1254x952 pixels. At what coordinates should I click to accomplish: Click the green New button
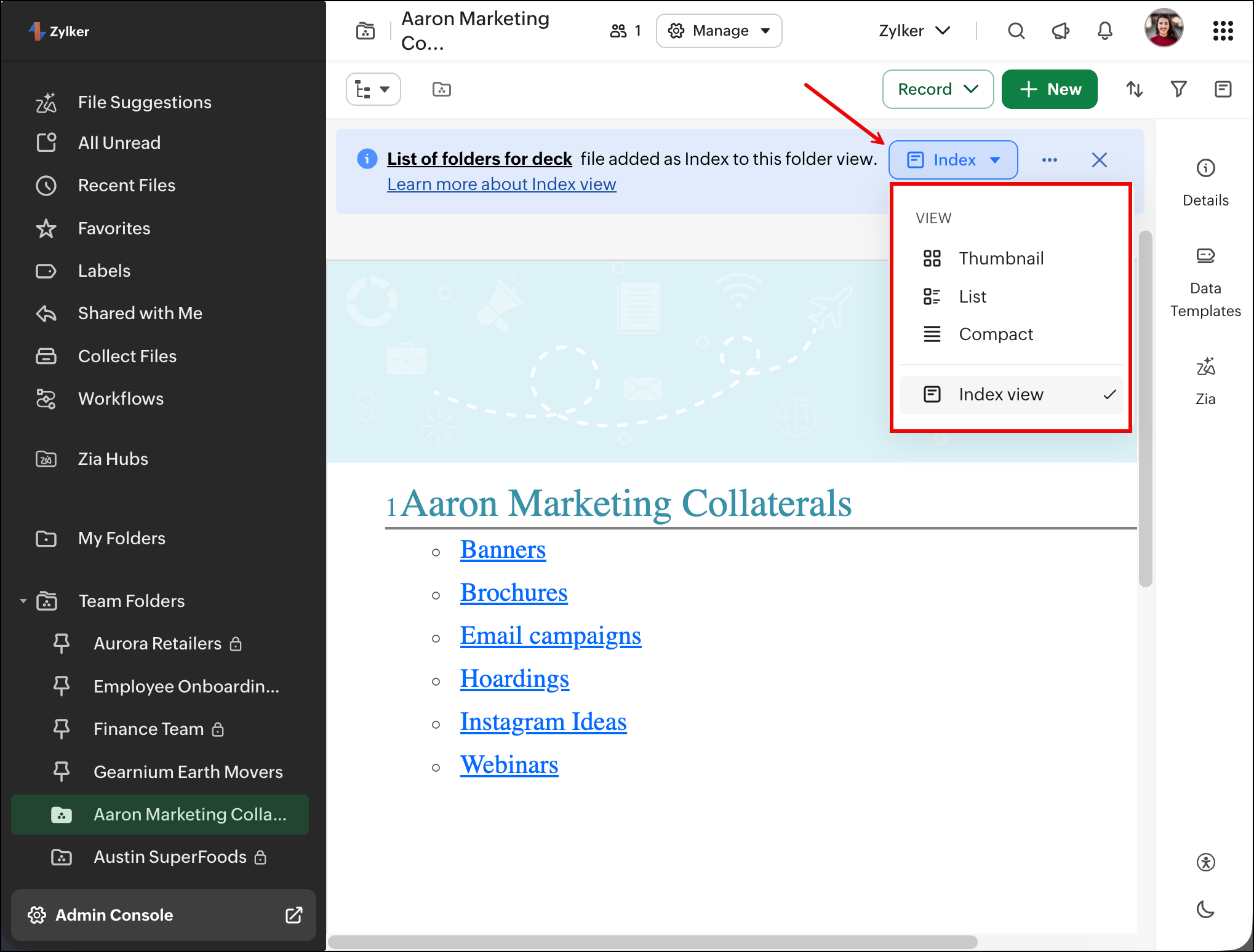coord(1049,90)
